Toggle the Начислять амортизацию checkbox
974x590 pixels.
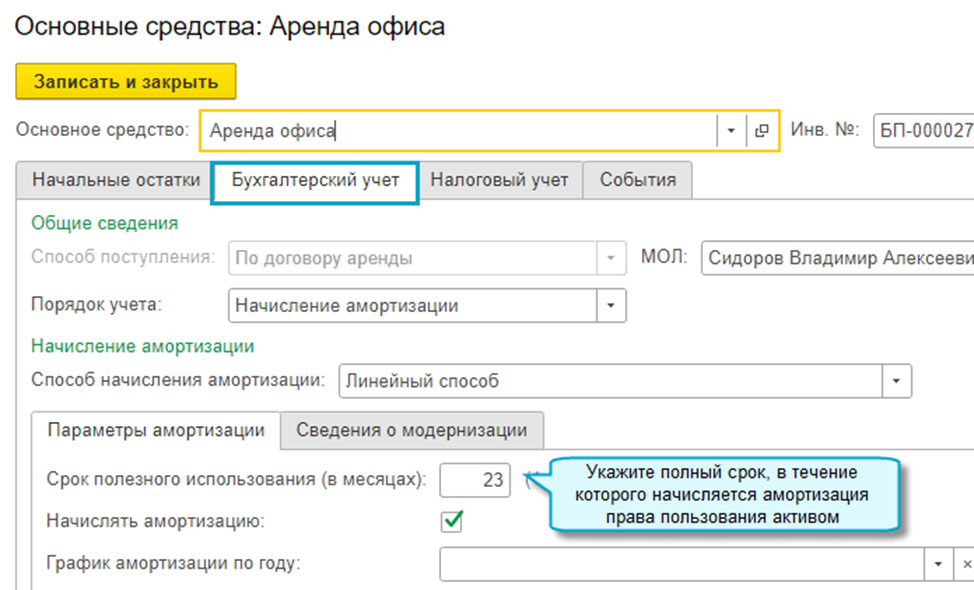[453, 521]
